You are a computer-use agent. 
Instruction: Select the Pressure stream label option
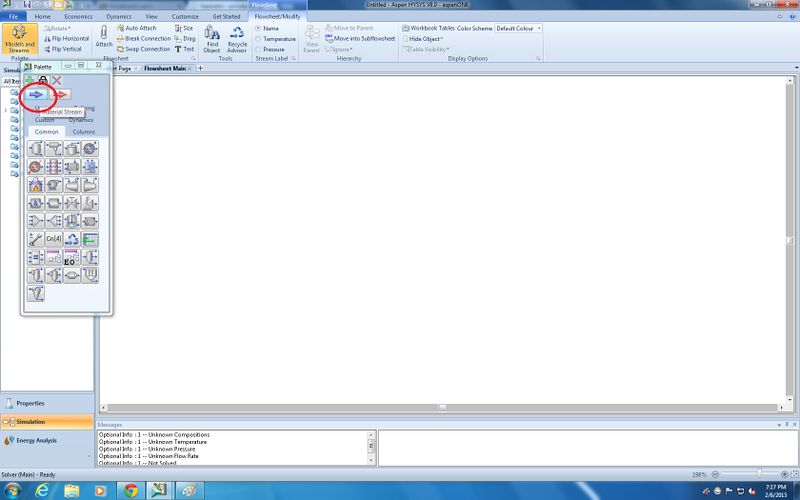pos(272,48)
